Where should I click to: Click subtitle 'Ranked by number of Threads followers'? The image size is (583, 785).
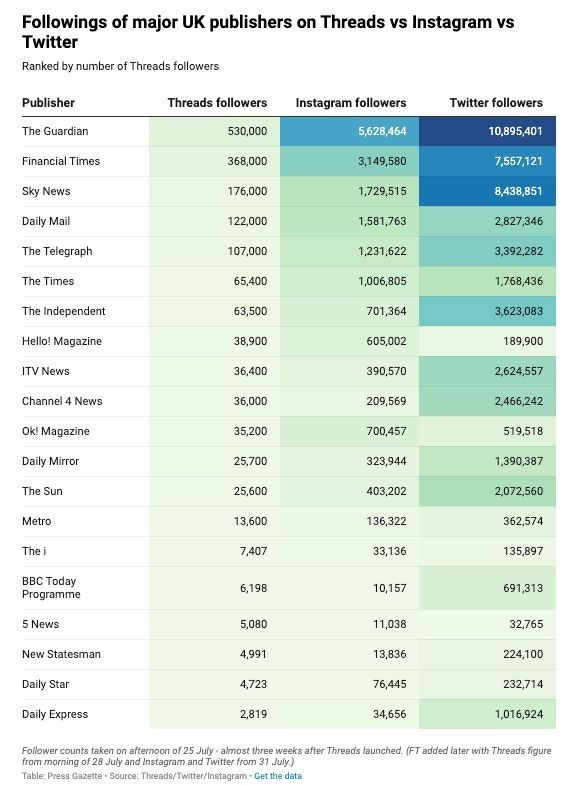point(121,66)
